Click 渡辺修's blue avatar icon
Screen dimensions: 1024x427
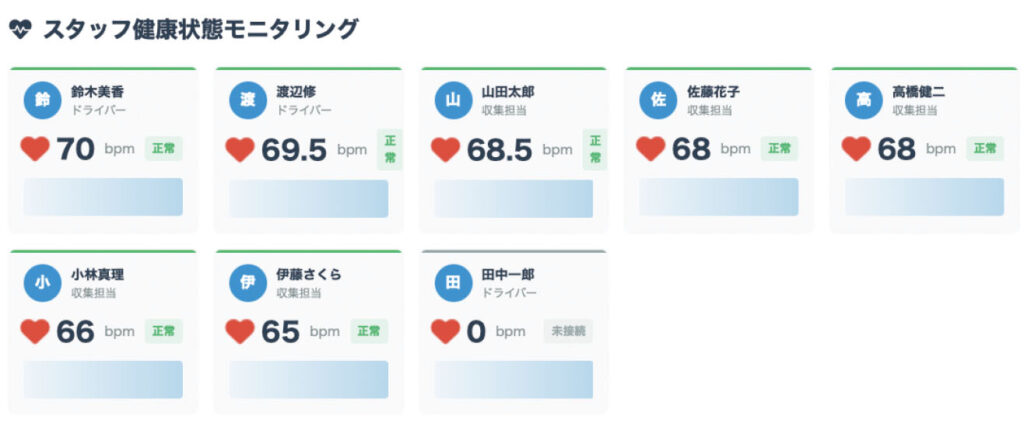pyautogui.click(x=248, y=101)
